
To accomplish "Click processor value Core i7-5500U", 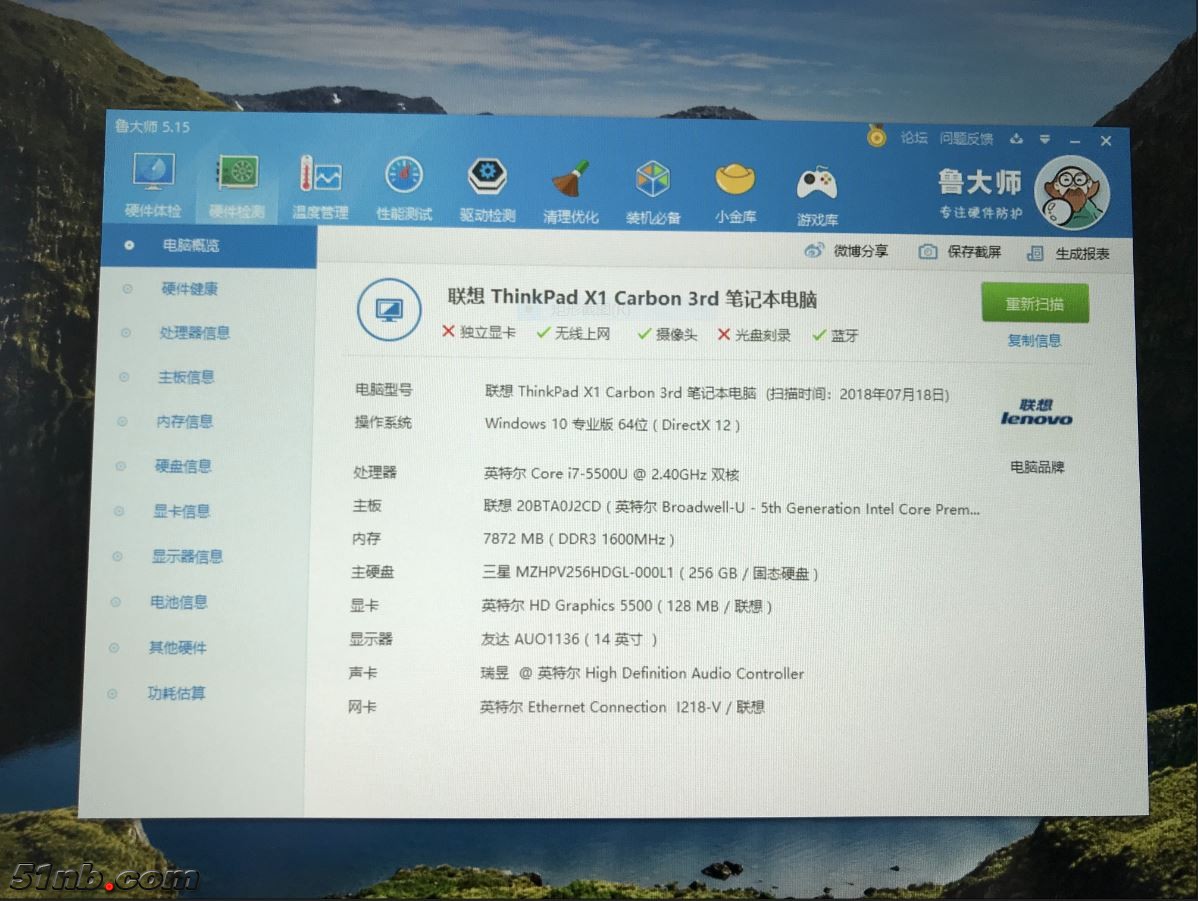I will pos(611,474).
